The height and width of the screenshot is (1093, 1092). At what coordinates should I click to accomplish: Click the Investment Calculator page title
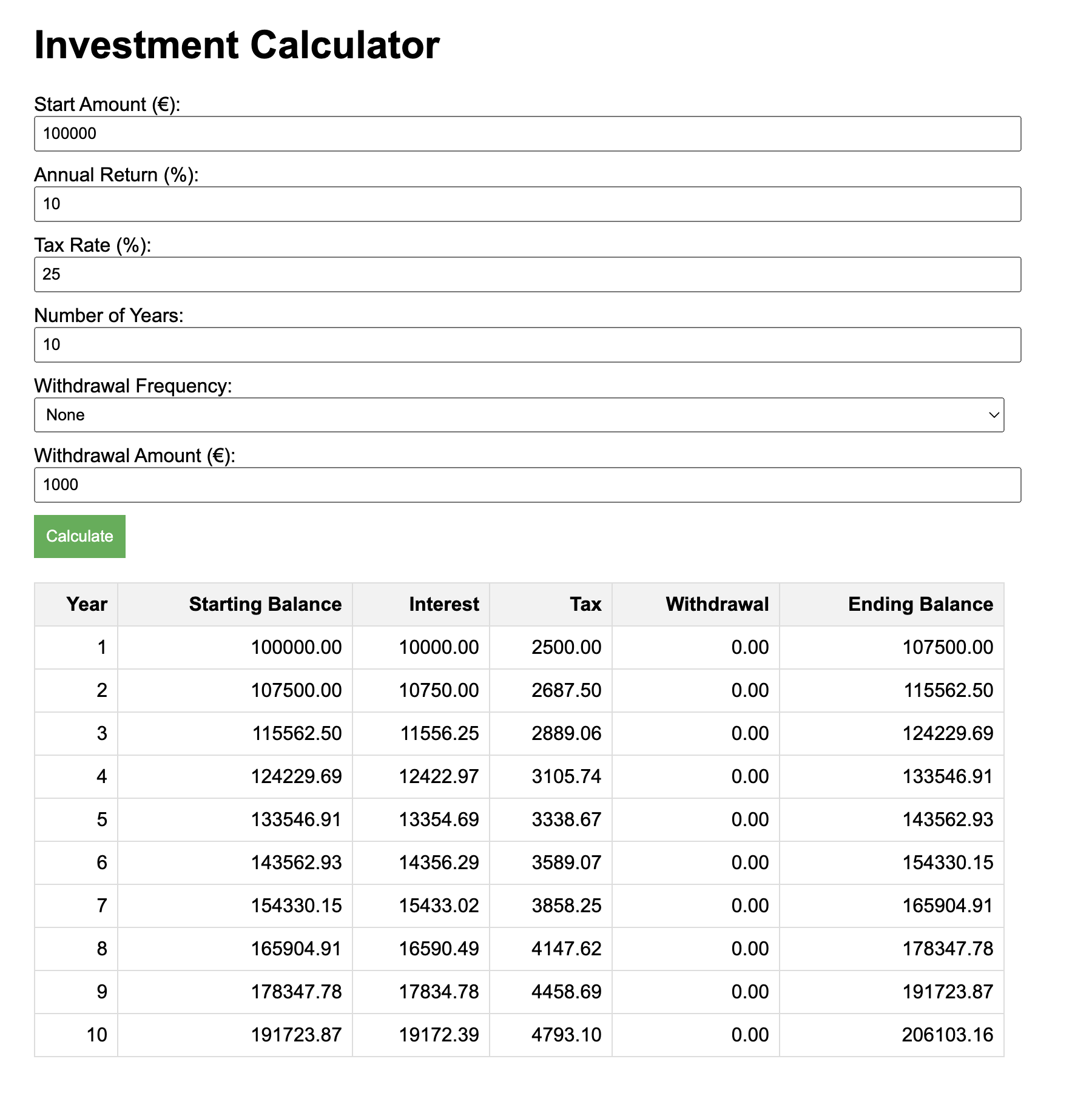[x=236, y=43]
